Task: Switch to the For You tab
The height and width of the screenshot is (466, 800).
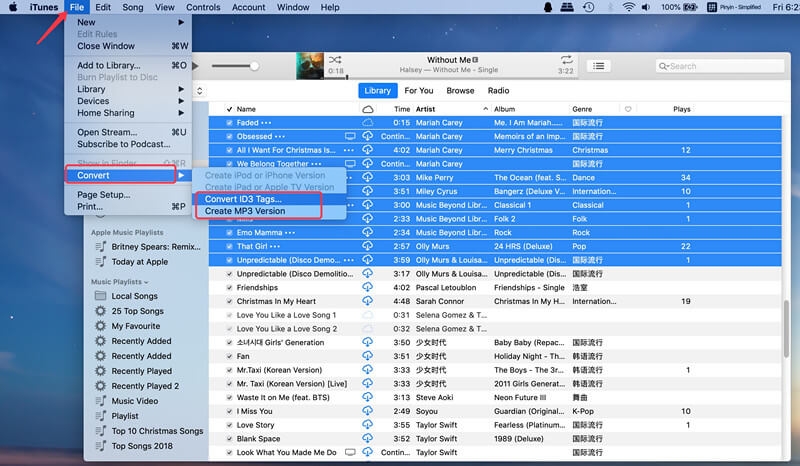Action: (418, 90)
